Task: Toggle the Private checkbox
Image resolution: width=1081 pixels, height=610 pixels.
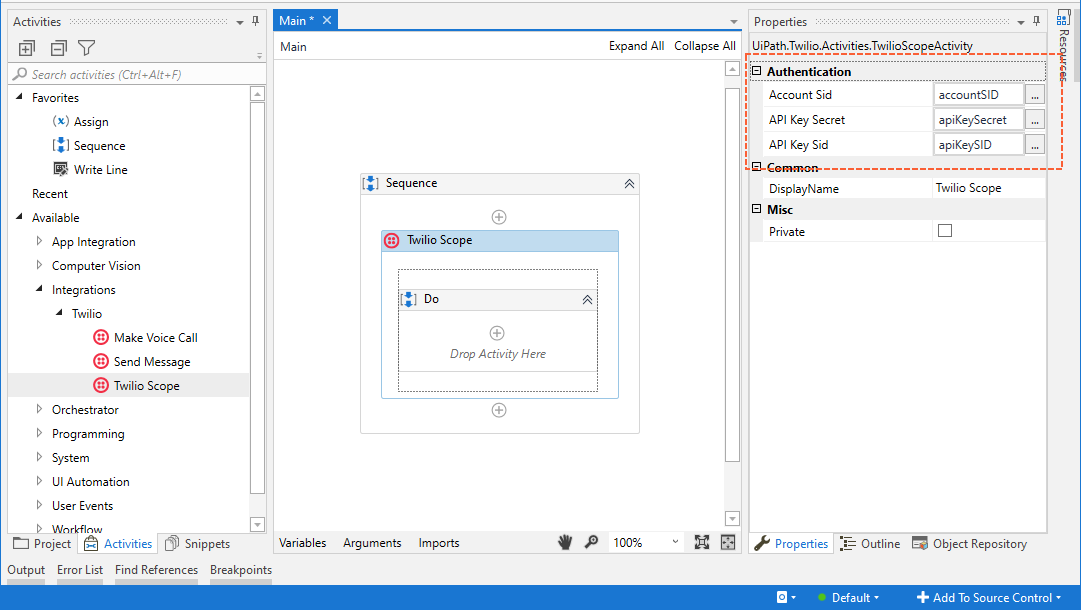Action: (945, 230)
